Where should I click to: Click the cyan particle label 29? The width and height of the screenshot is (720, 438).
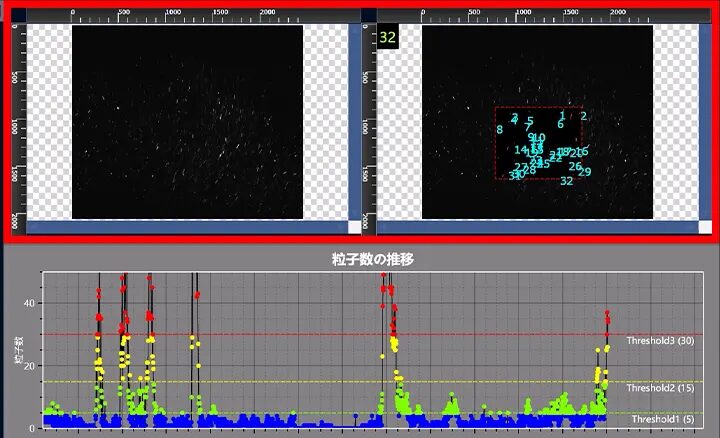click(585, 172)
